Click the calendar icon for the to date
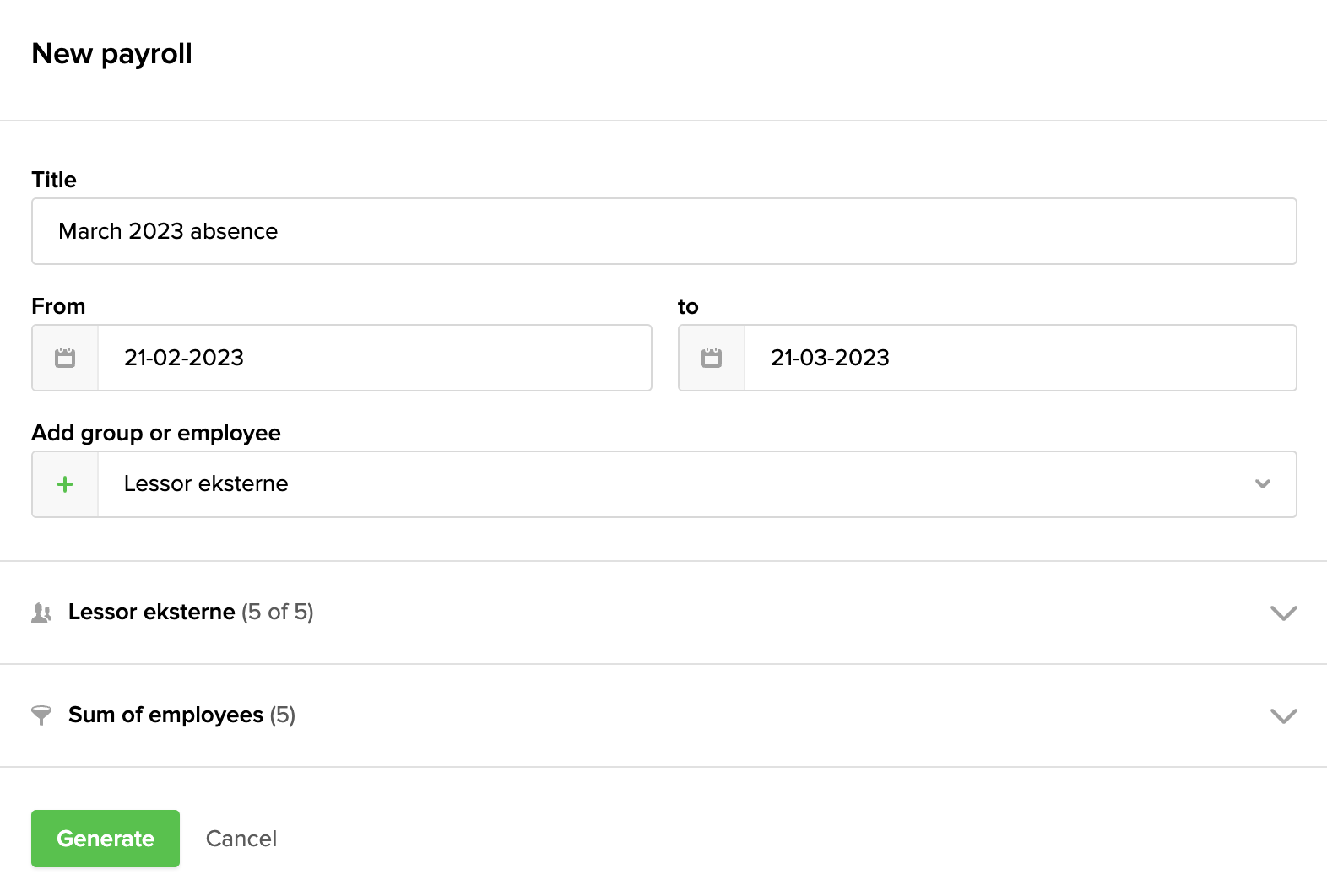 [711, 358]
